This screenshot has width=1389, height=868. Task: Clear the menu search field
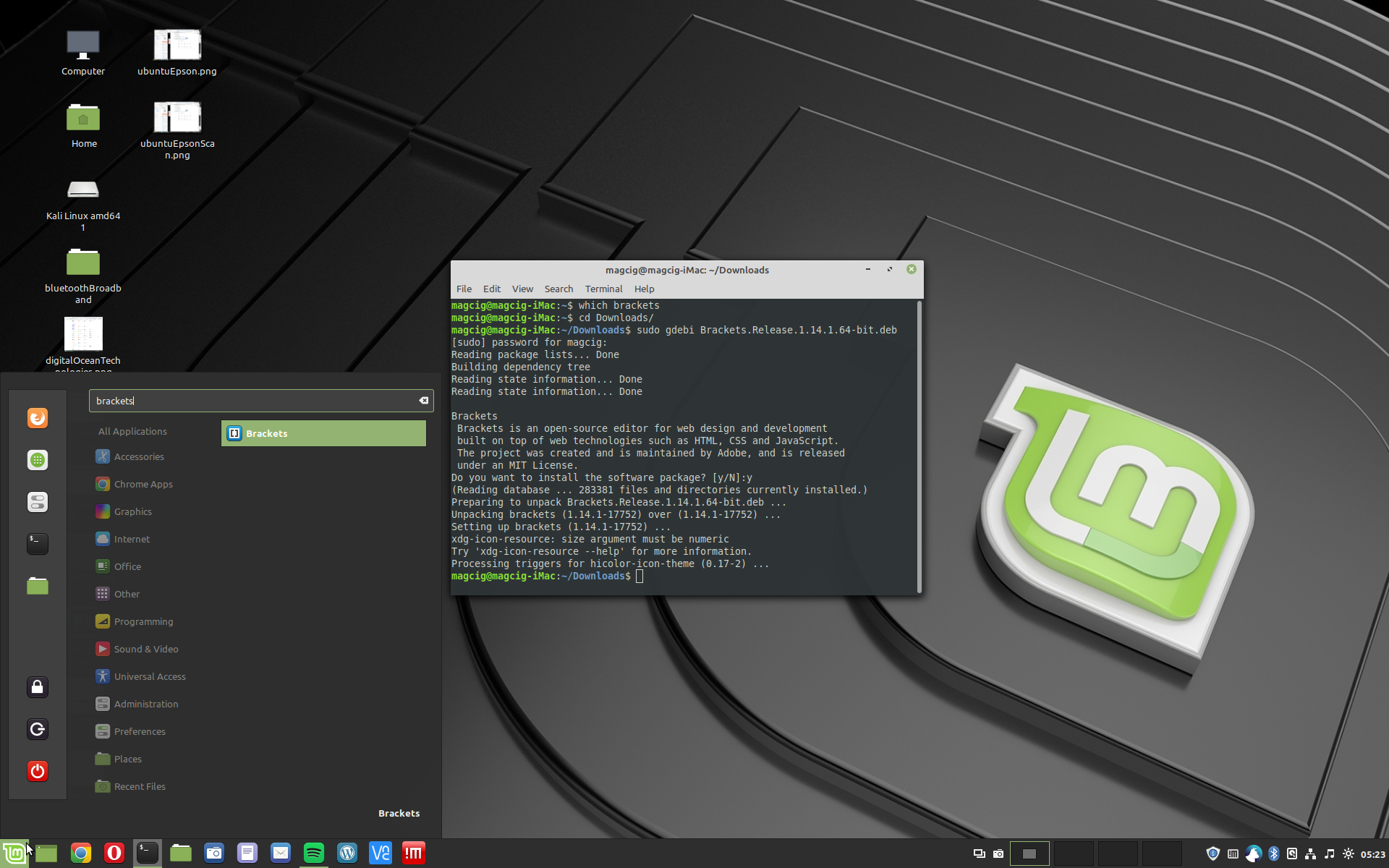coord(424,401)
